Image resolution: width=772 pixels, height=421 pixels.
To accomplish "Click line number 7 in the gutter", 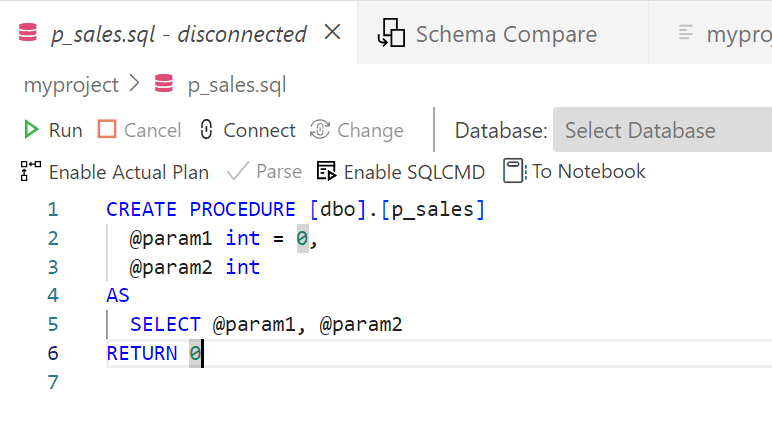I will pyautogui.click(x=52, y=382).
